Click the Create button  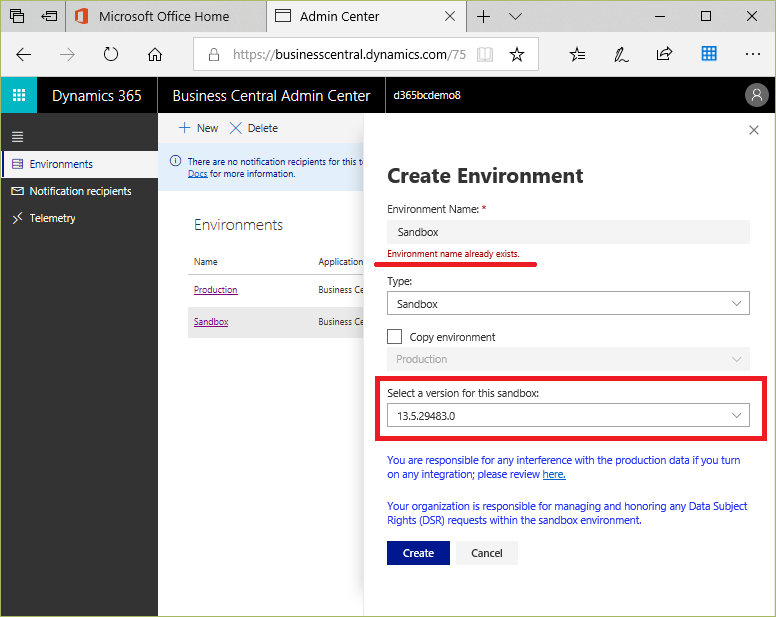[x=418, y=553]
